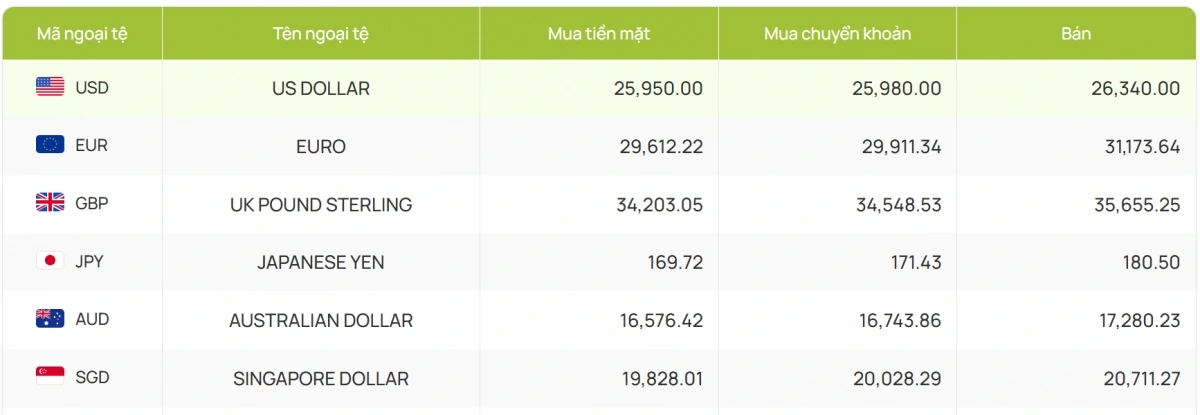Click the European Union flag icon

50,145
